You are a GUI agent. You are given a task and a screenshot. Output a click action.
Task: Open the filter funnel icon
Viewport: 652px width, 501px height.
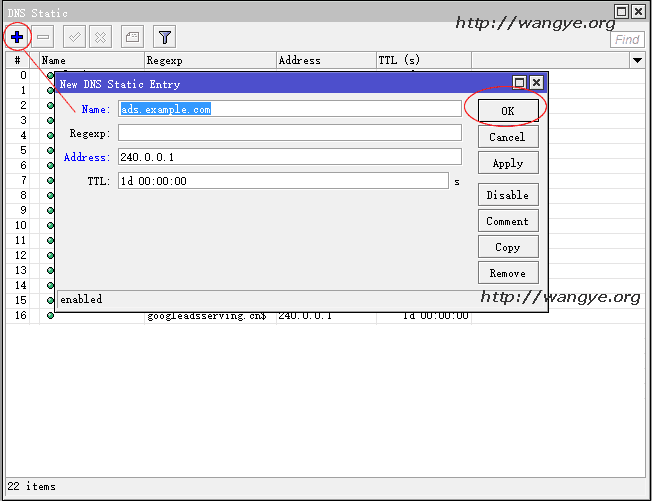tap(165, 37)
